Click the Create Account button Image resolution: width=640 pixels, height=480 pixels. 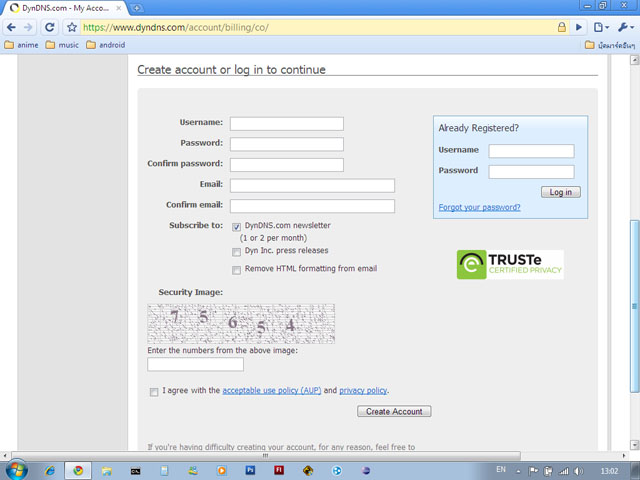coord(394,411)
